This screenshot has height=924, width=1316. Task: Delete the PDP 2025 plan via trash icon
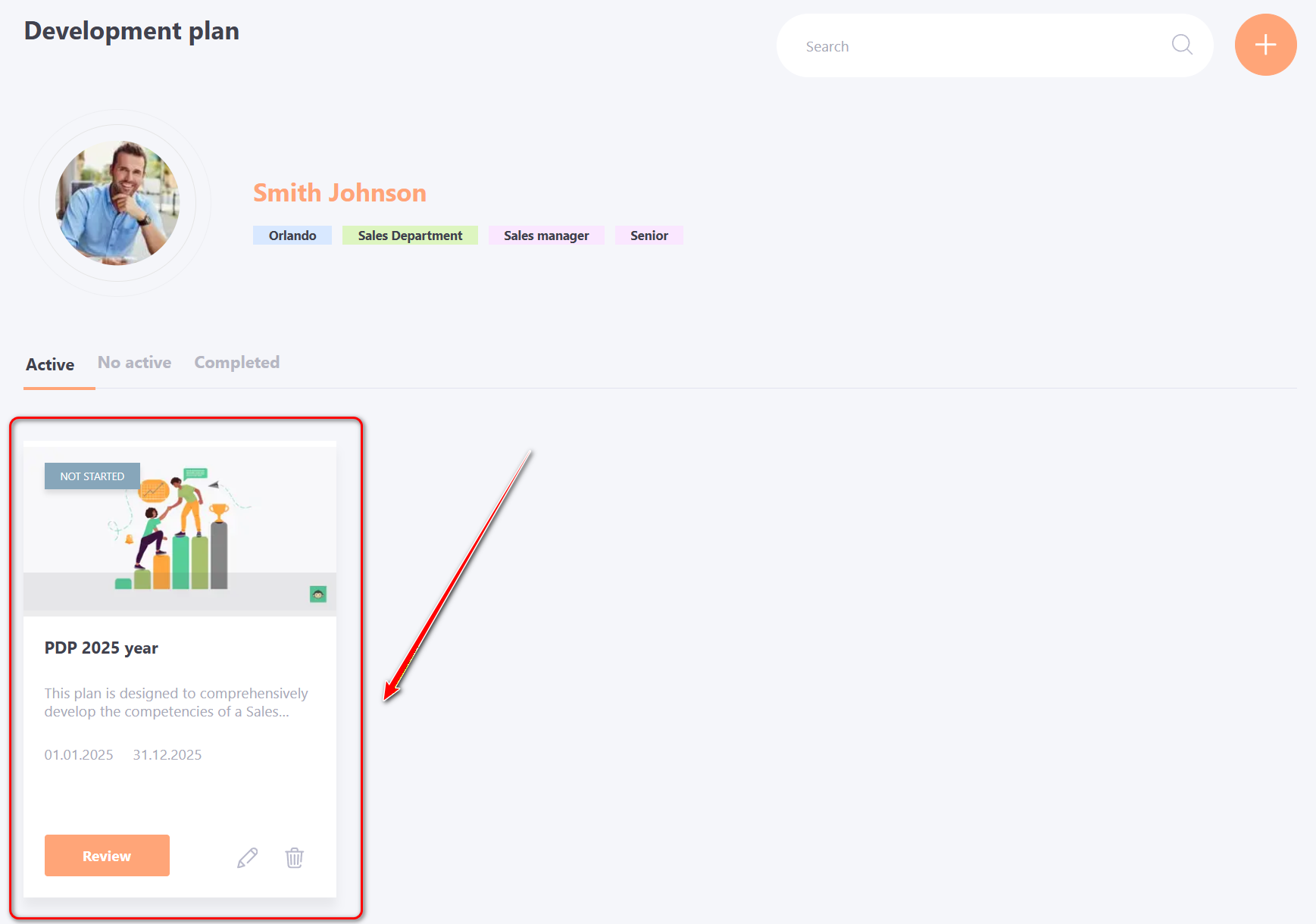(294, 857)
